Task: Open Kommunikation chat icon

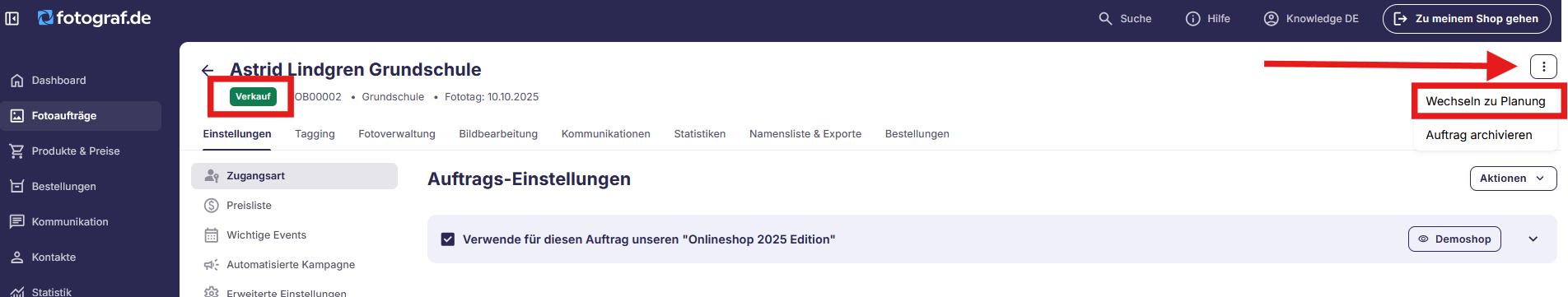Action: (16, 222)
